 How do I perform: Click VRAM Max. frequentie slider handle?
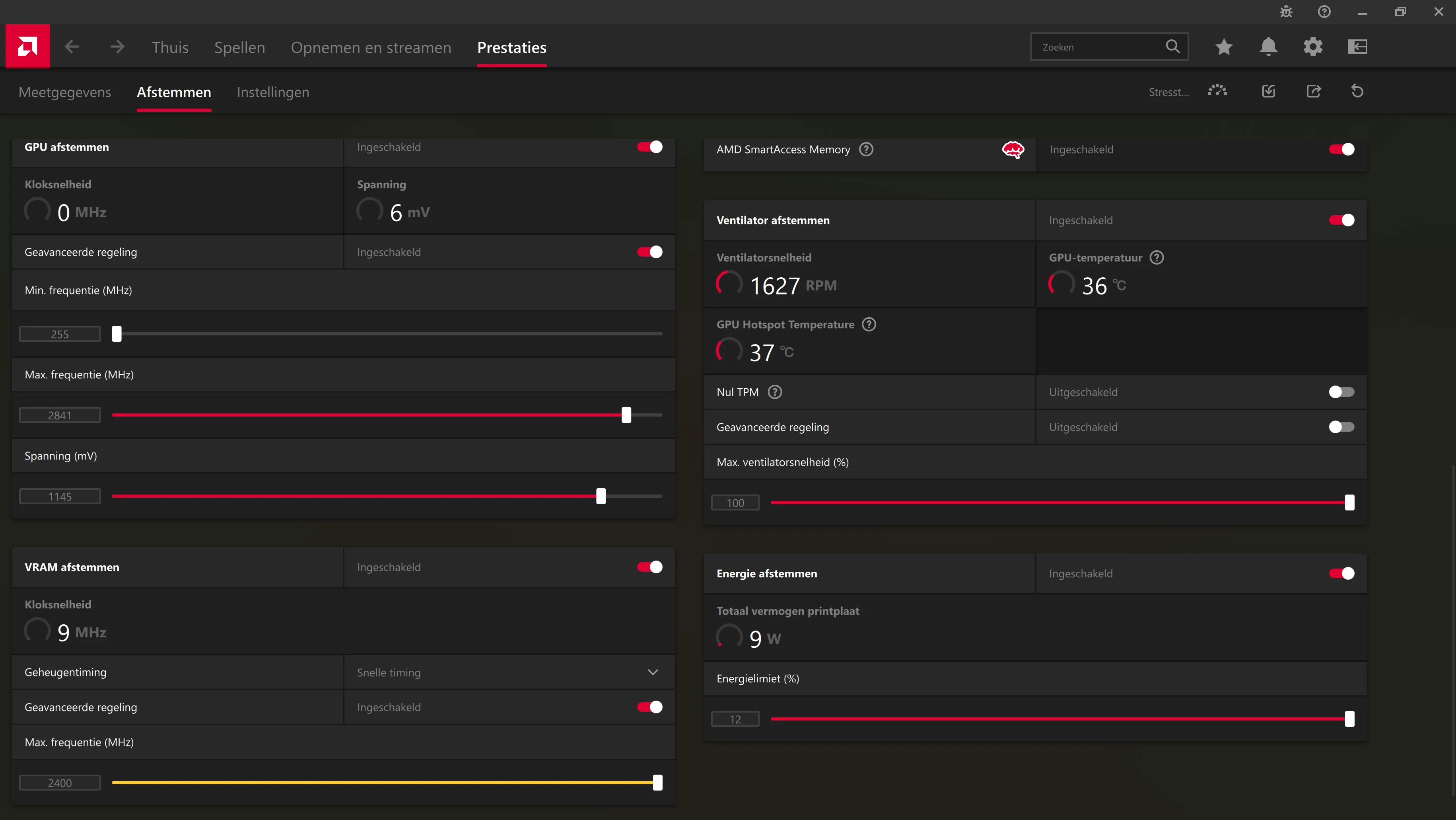point(657,783)
